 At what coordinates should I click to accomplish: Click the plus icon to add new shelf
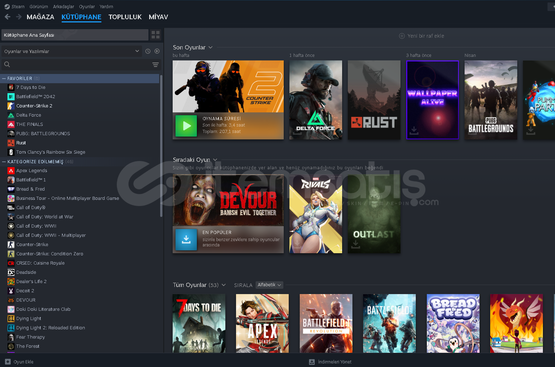tap(402, 36)
